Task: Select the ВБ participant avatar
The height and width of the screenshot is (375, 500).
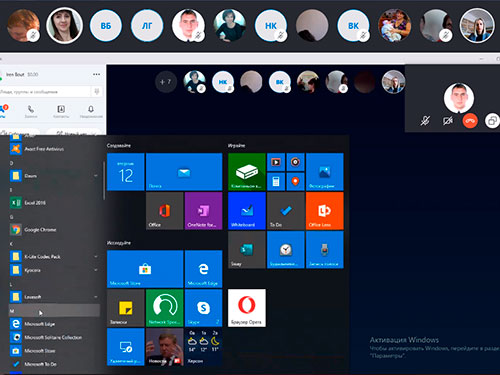Action: coord(106,26)
